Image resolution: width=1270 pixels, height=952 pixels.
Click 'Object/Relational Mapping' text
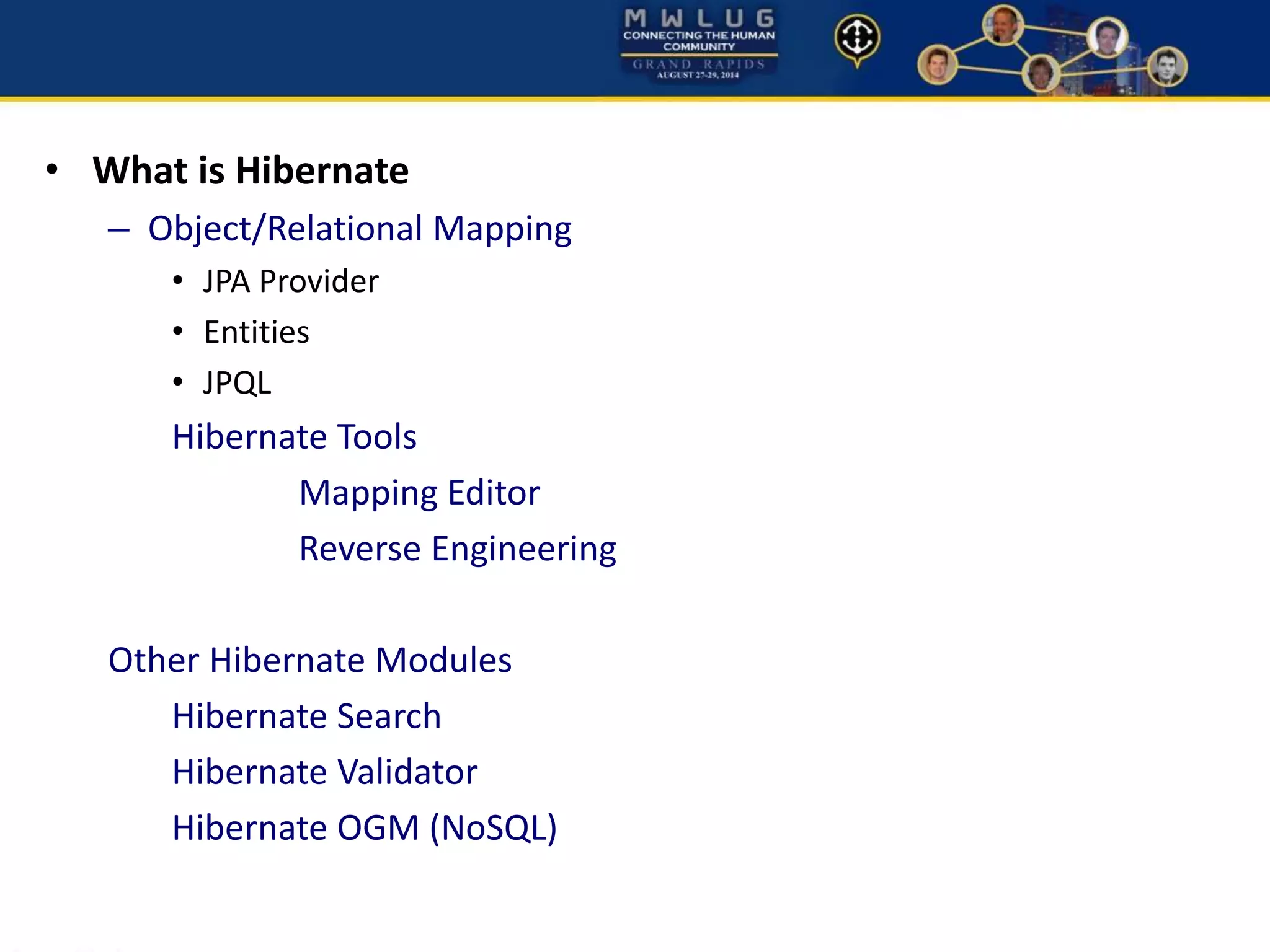[x=360, y=229]
